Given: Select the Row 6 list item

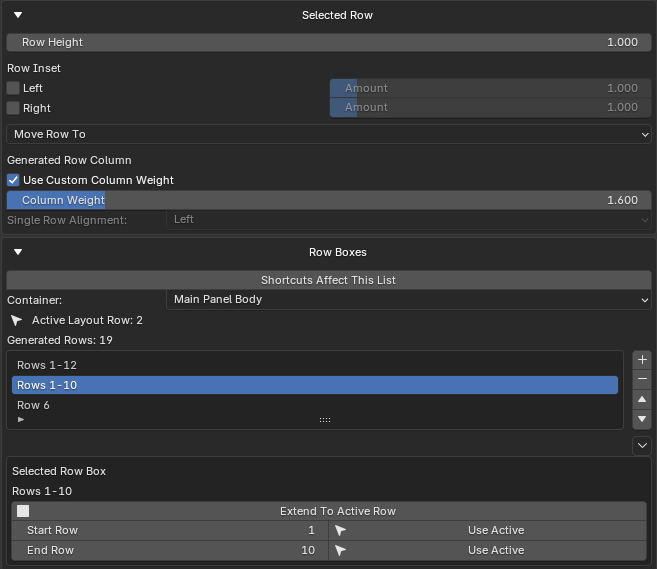Looking at the screenshot, I should [315, 405].
